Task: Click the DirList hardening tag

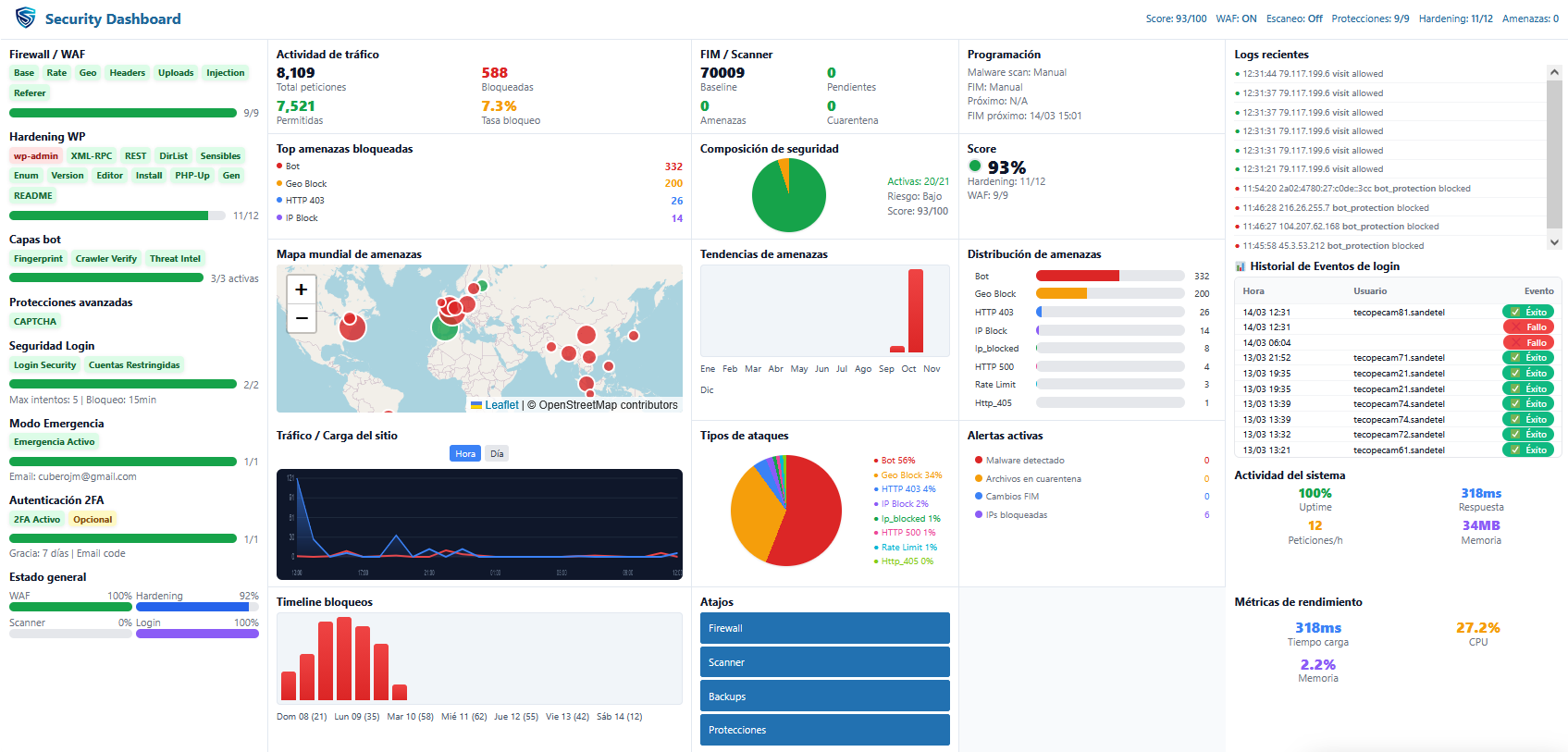Action: click(173, 156)
